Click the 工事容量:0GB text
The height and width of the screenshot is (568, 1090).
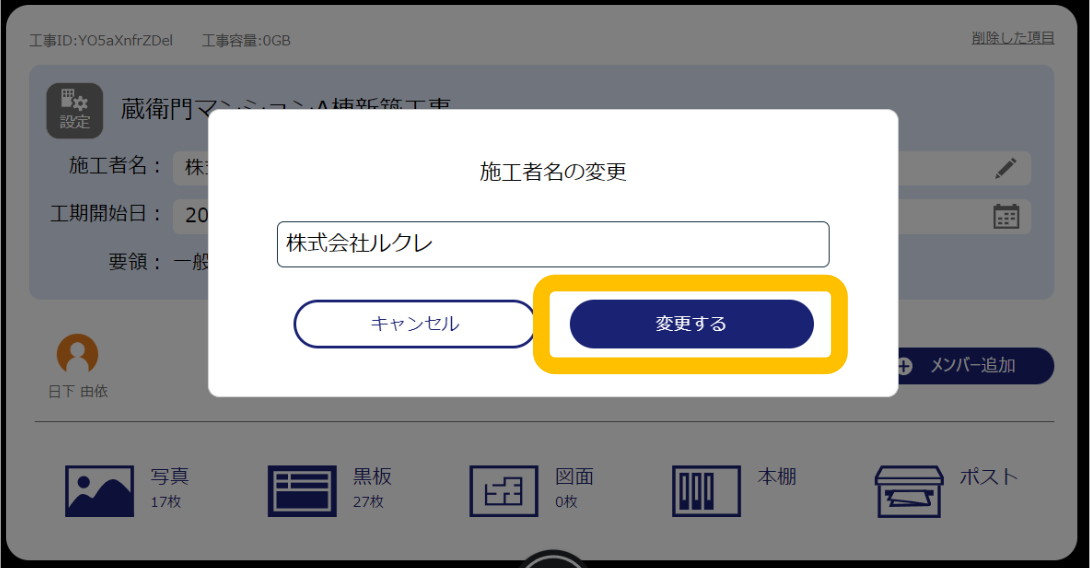point(246,40)
